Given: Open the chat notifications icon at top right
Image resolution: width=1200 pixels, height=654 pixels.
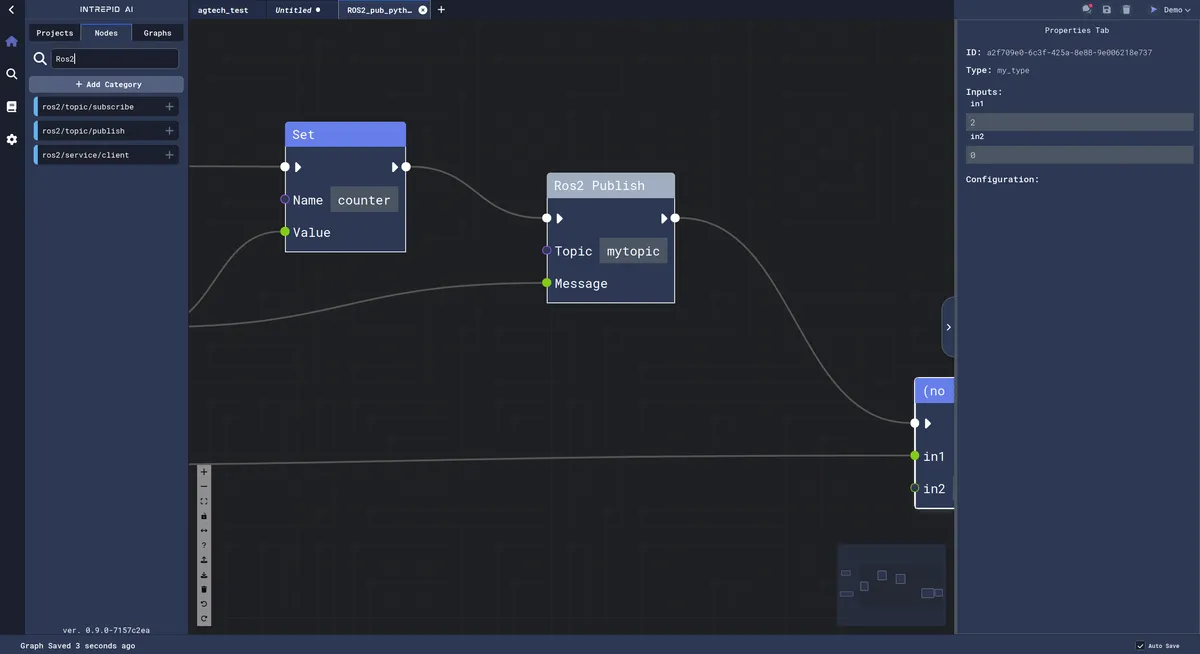Looking at the screenshot, I should tap(1087, 9).
